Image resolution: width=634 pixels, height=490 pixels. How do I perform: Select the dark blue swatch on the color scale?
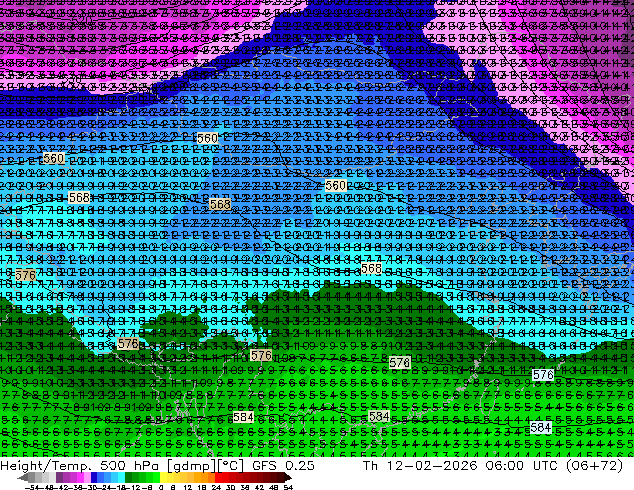point(94,477)
